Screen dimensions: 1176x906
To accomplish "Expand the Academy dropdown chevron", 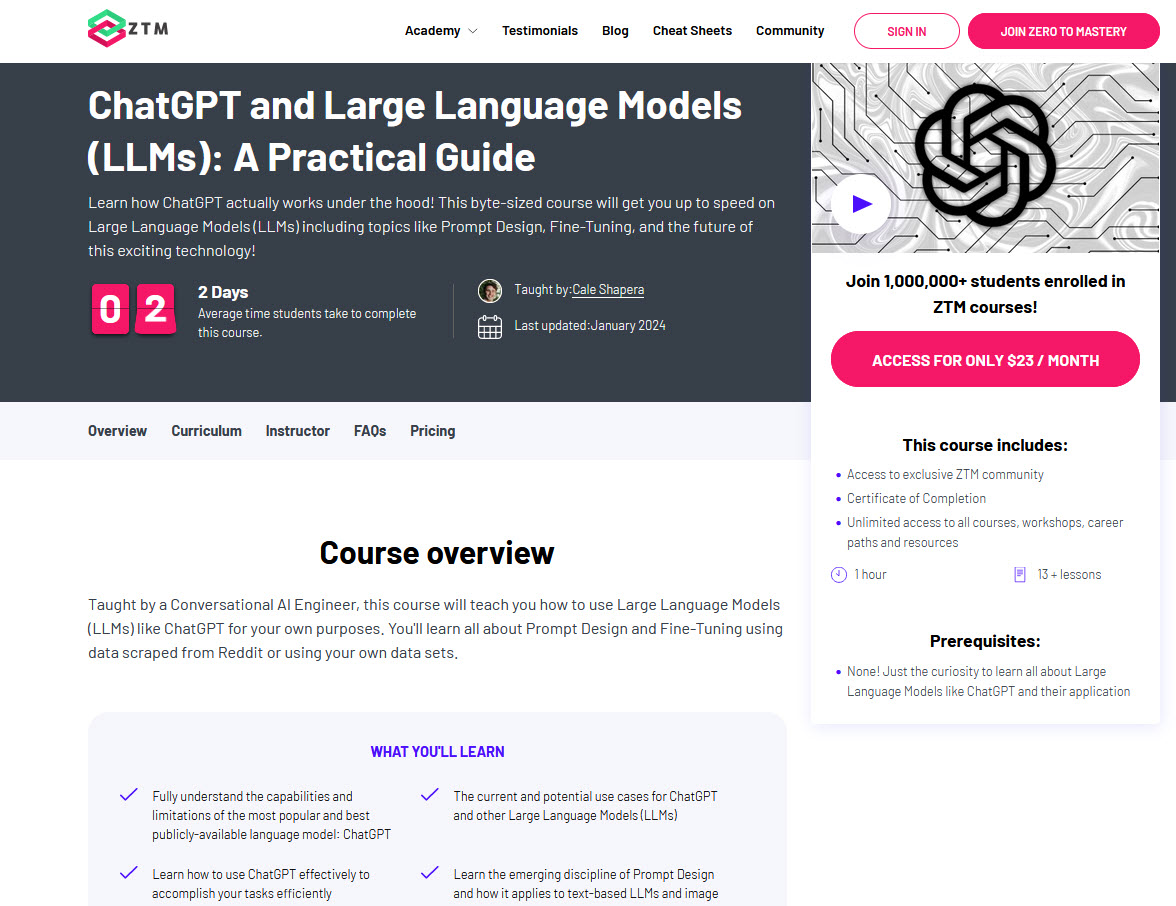I will (472, 31).
